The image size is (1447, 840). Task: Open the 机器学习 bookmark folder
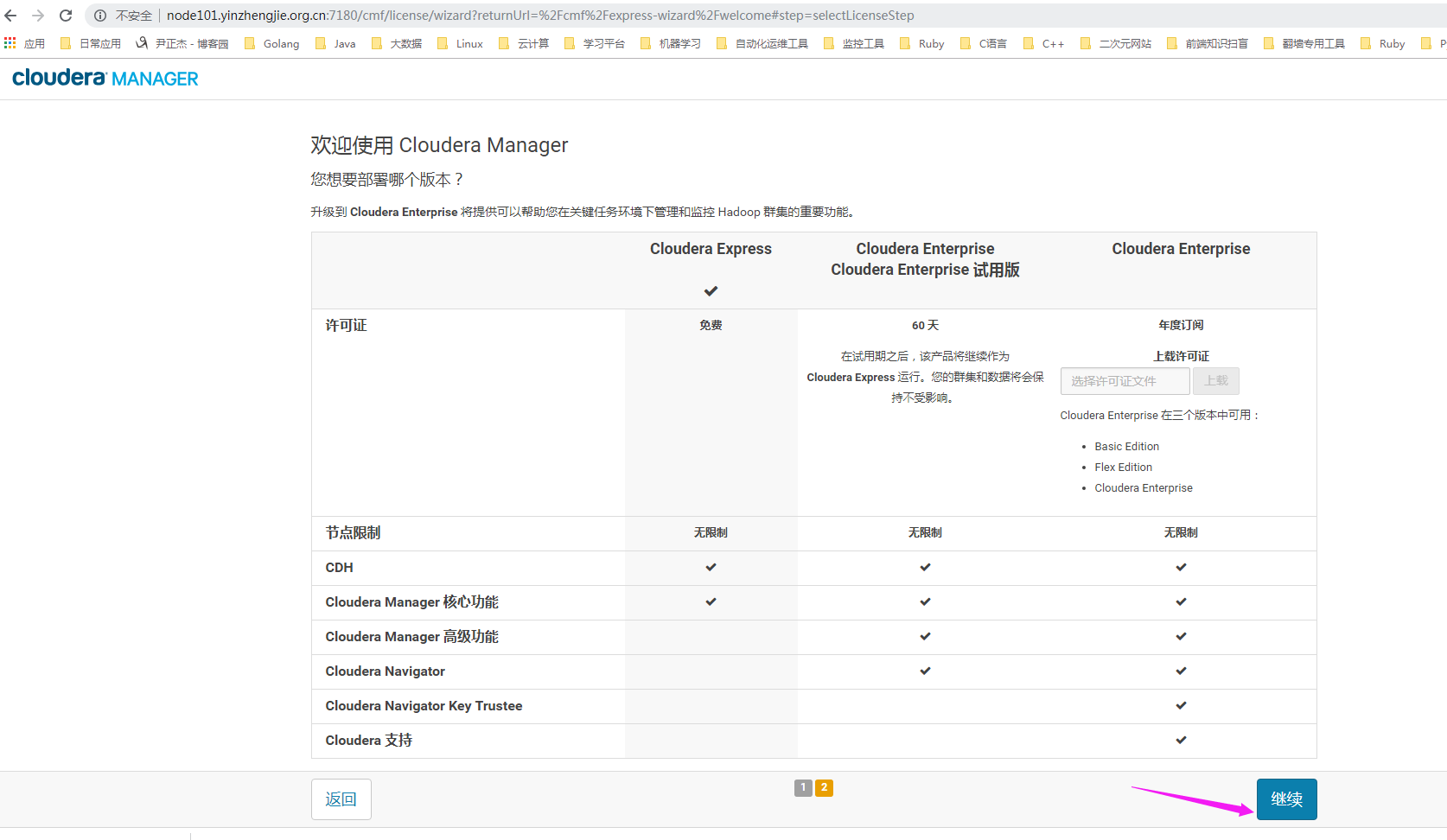pos(671,43)
